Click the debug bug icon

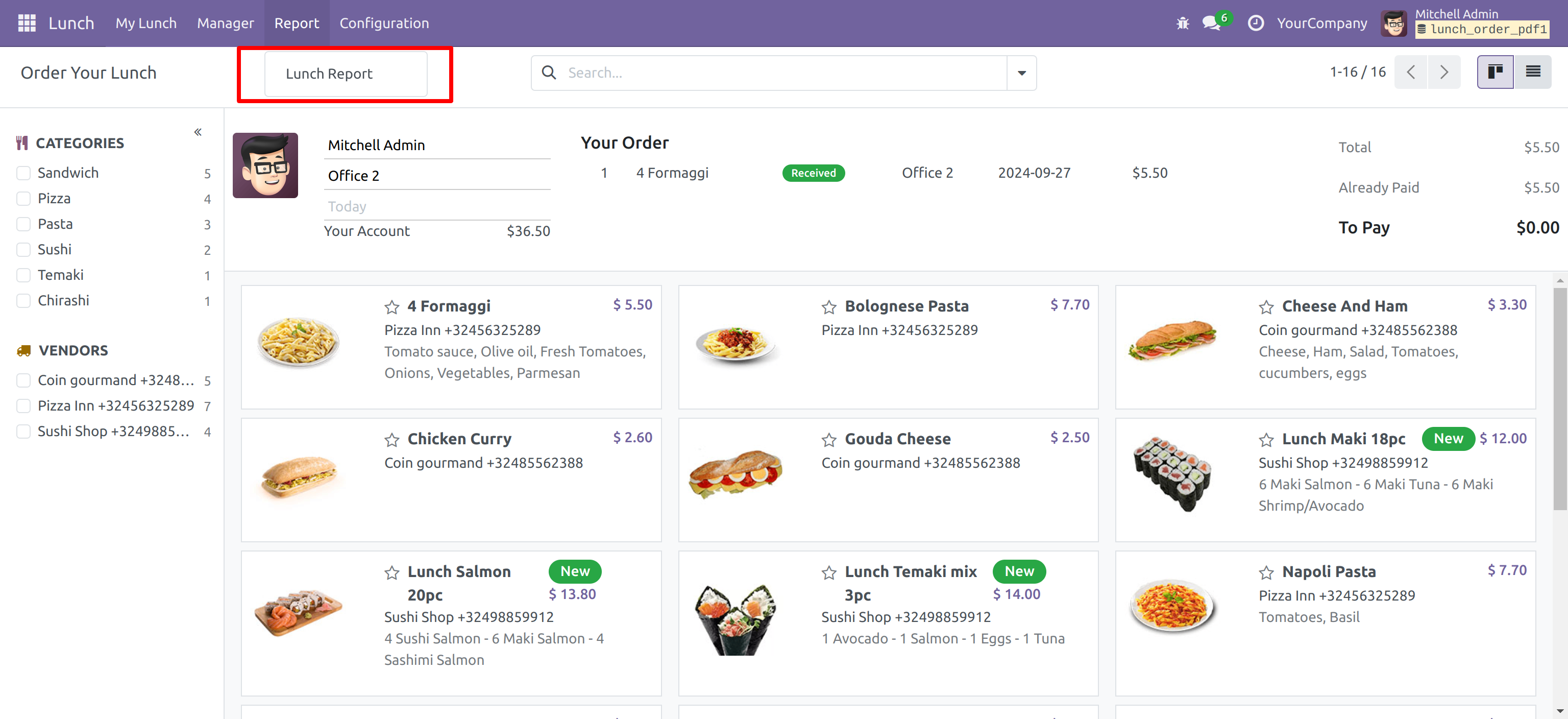click(1182, 23)
